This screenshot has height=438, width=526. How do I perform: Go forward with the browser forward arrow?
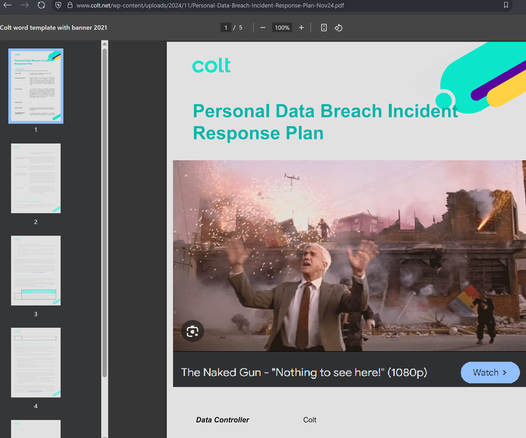(24, 5)
